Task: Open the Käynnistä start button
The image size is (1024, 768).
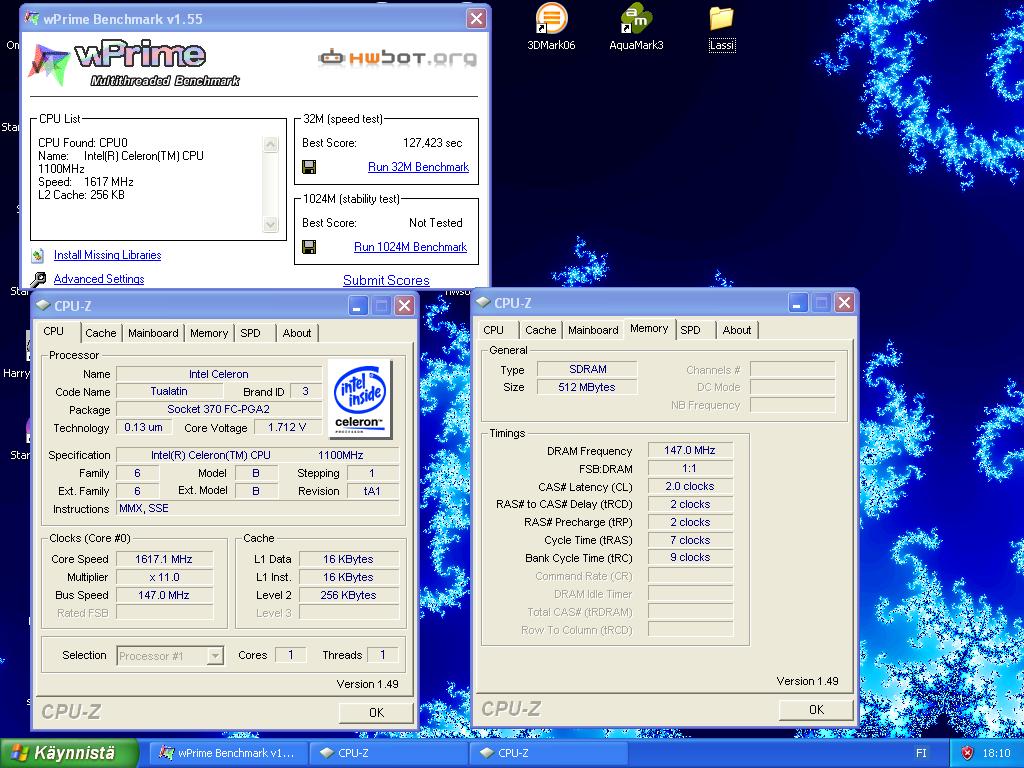Action: 69,753
